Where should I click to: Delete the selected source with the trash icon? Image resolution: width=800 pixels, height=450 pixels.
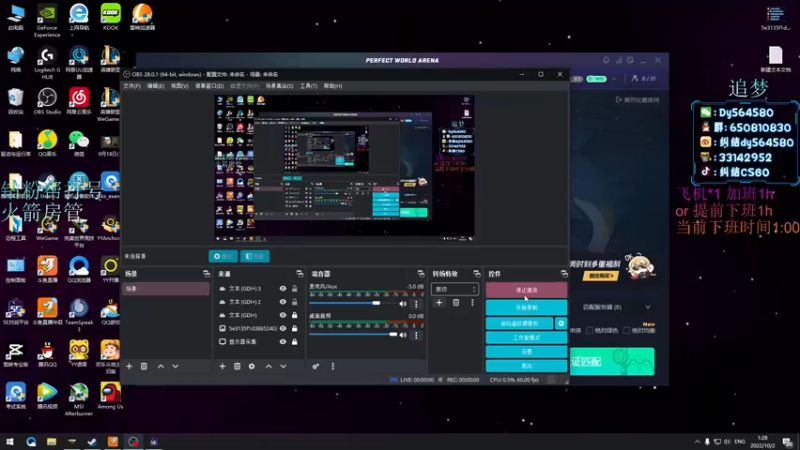237,366
